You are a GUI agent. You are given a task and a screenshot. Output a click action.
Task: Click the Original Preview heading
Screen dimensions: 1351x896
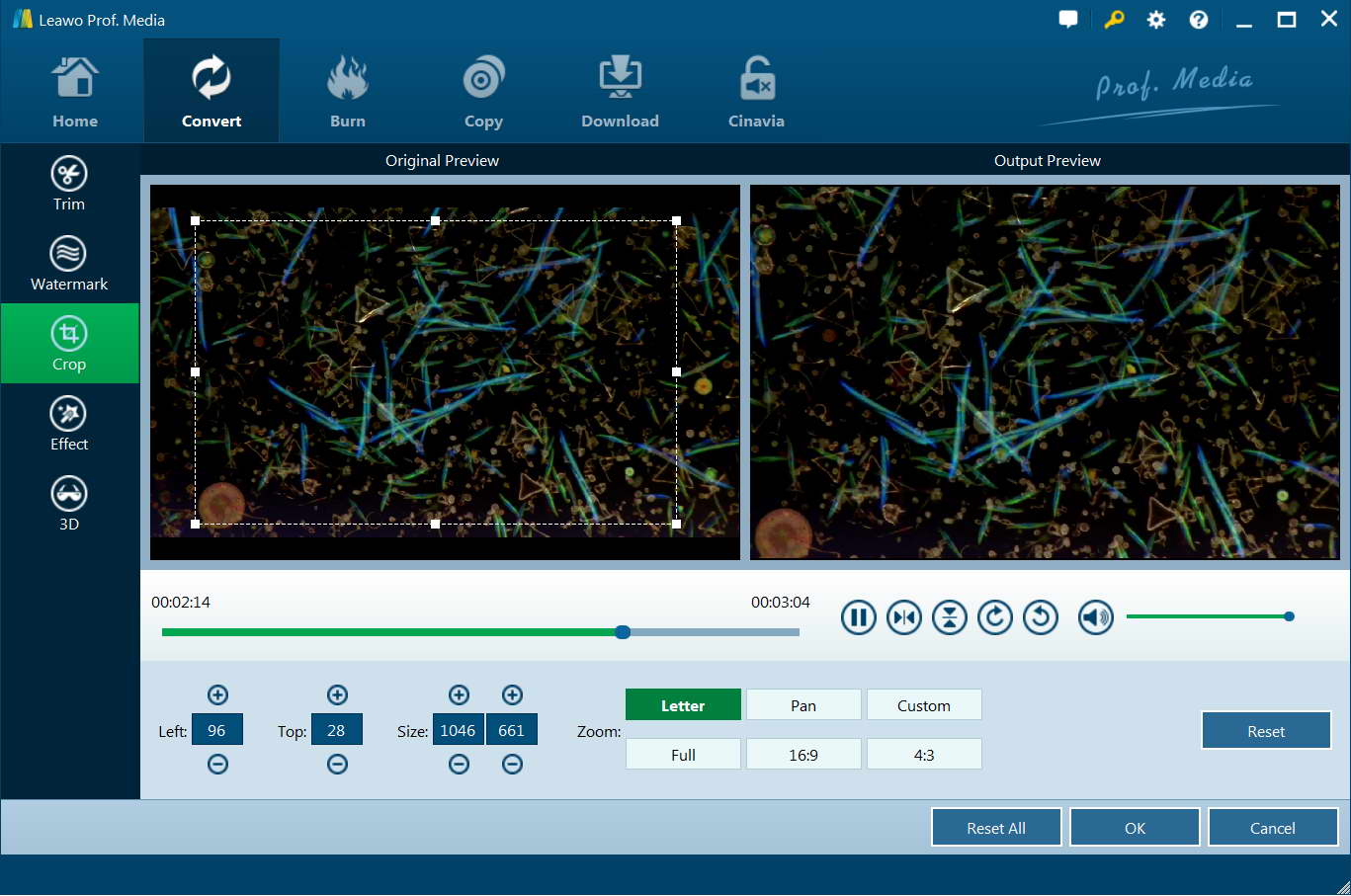point(442,160)
